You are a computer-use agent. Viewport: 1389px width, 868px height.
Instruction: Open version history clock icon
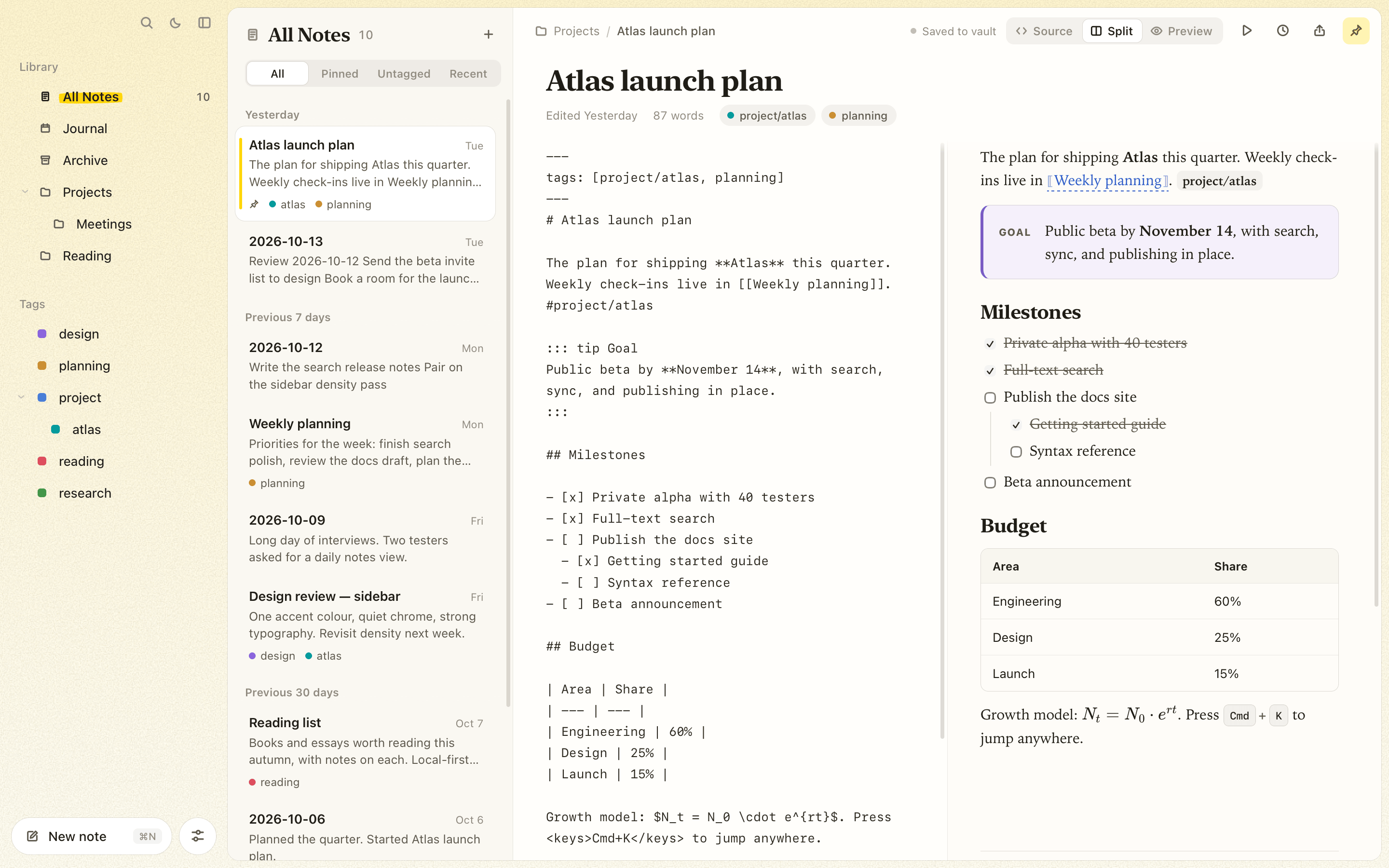(1283, 31)
